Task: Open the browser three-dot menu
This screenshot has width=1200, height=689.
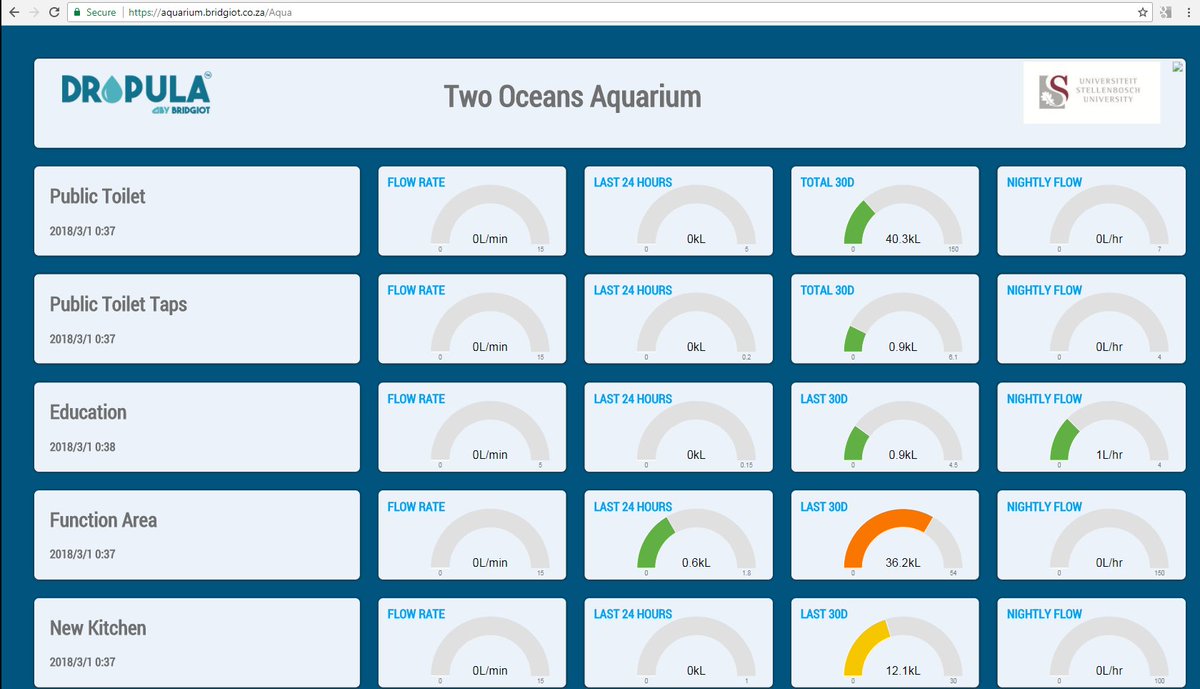Action: coord(1190,13)
